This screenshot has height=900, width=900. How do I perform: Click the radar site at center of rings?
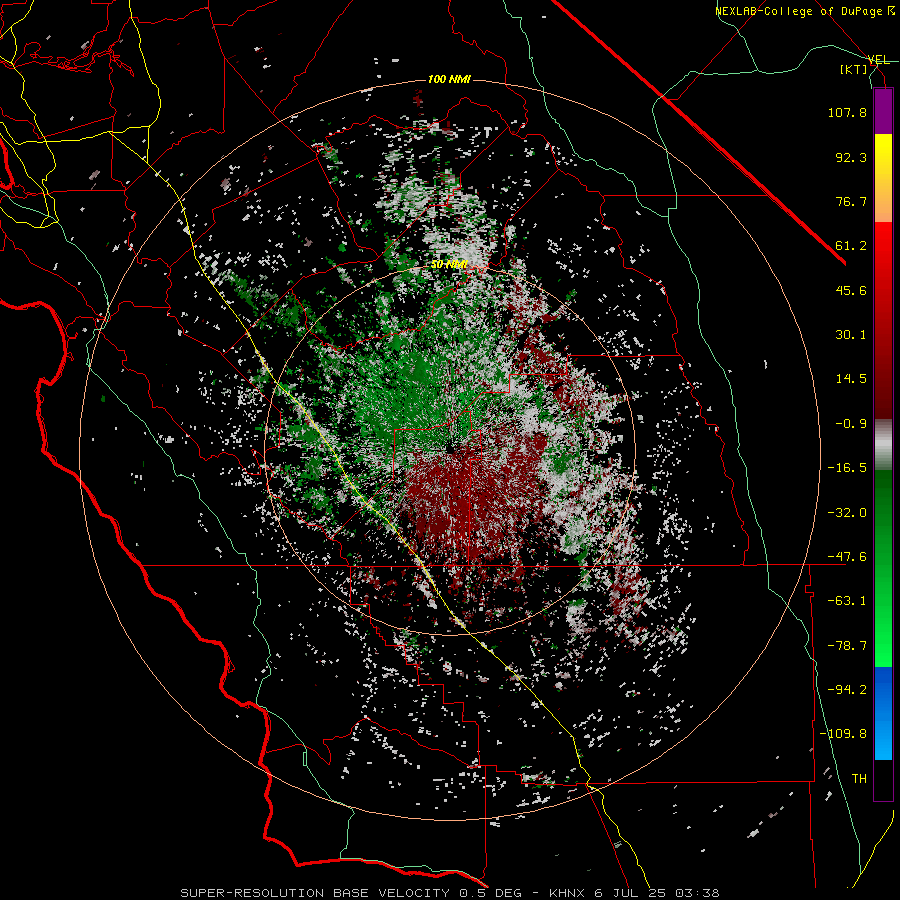pos(449,450)
